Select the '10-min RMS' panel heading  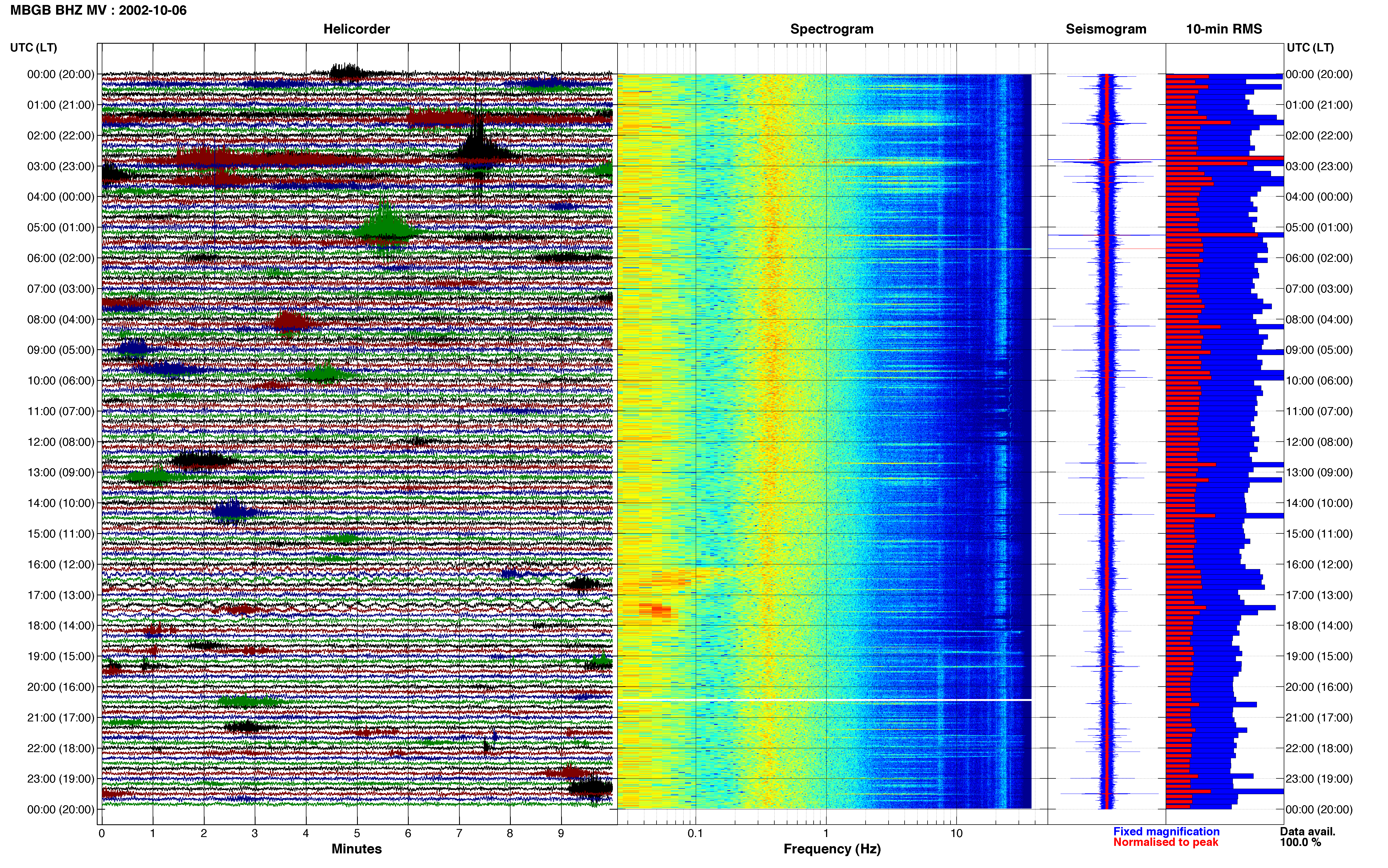(x=1224, y=29)
